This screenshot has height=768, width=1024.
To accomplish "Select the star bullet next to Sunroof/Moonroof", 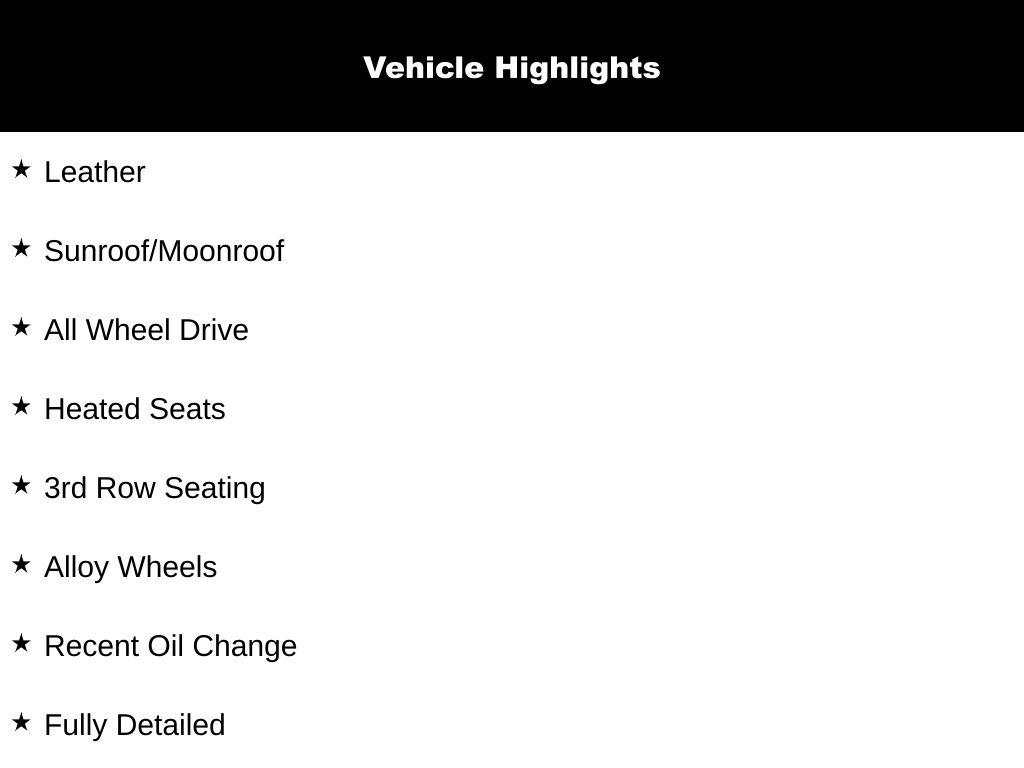I will 21,248.
